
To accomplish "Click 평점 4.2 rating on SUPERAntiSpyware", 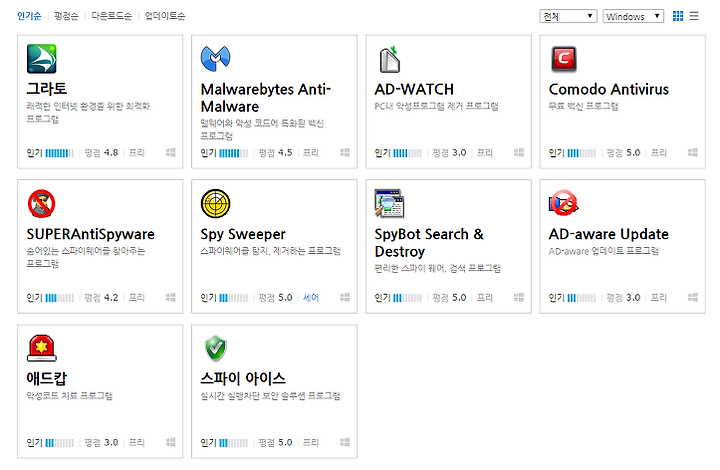I will coord(101,297).
